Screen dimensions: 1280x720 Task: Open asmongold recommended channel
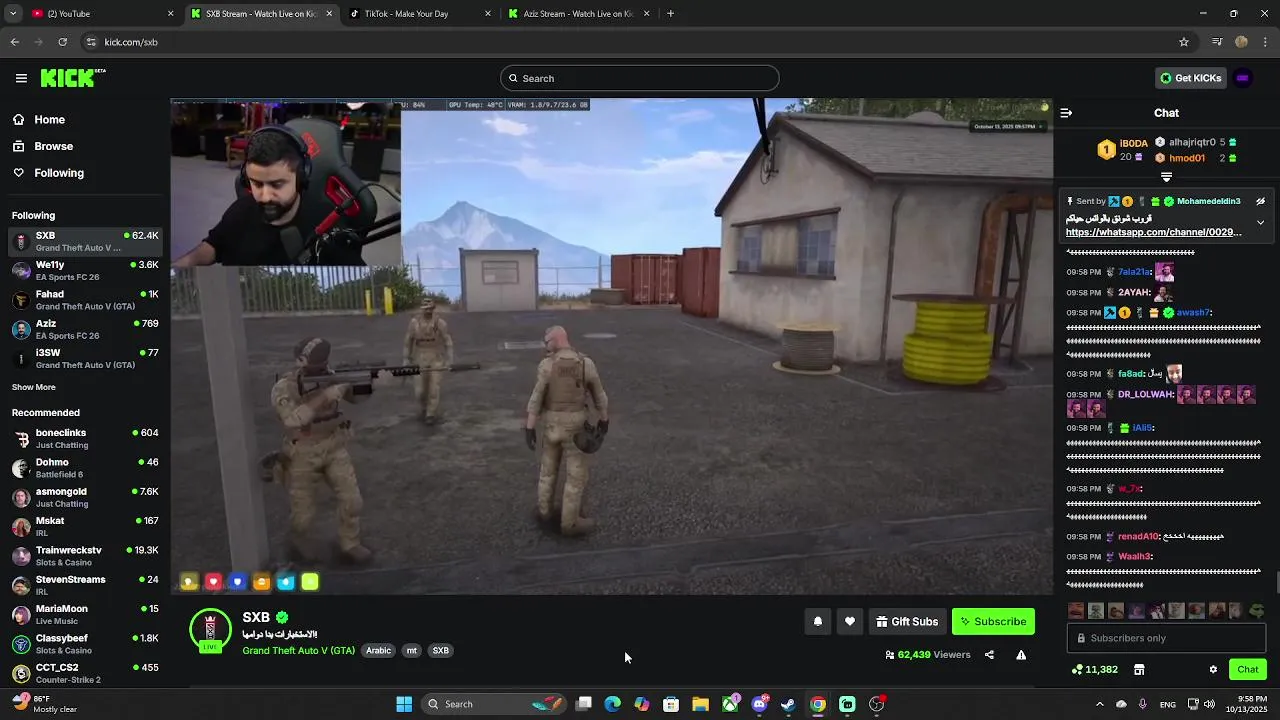tap(85, 498)
